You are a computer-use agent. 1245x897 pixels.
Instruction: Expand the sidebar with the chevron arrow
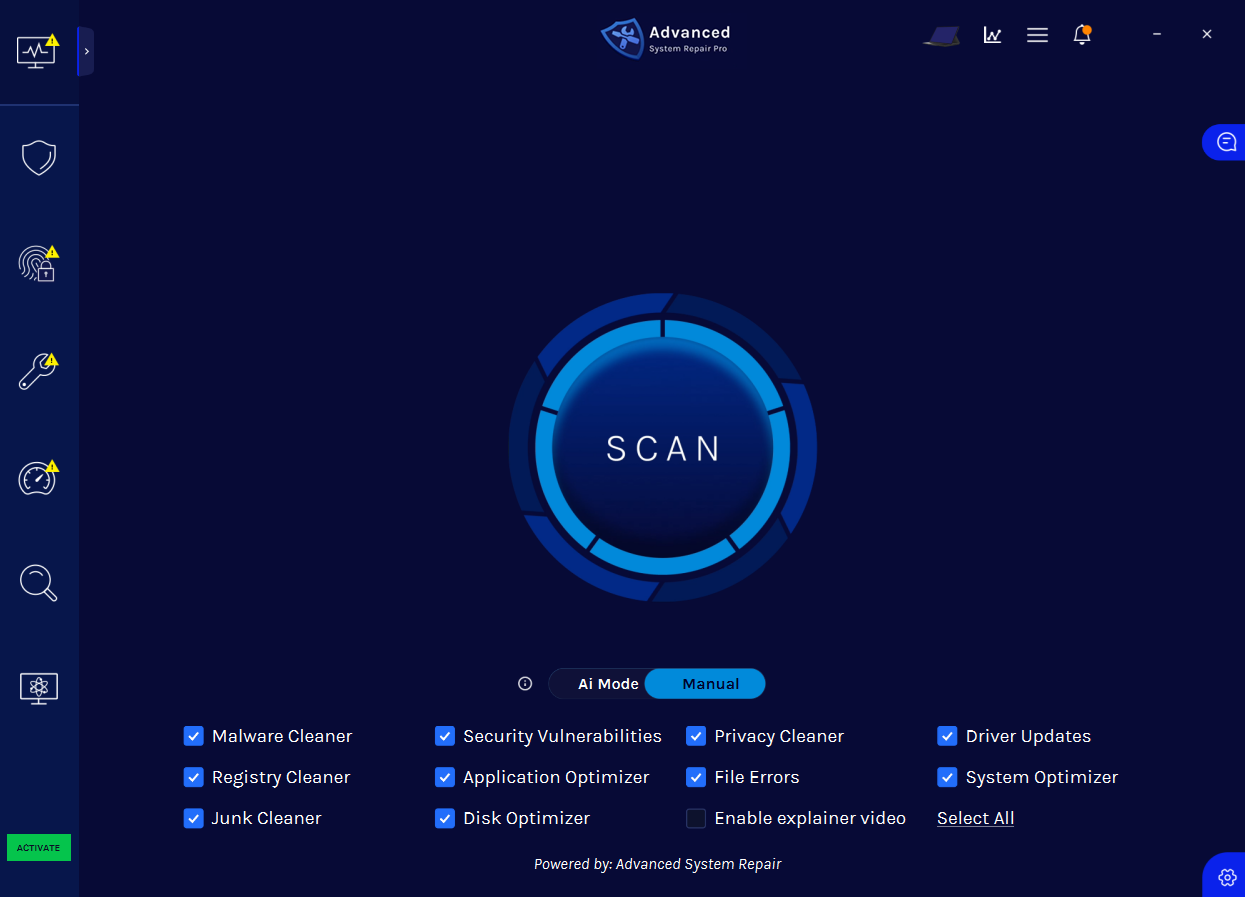[86, 51]
